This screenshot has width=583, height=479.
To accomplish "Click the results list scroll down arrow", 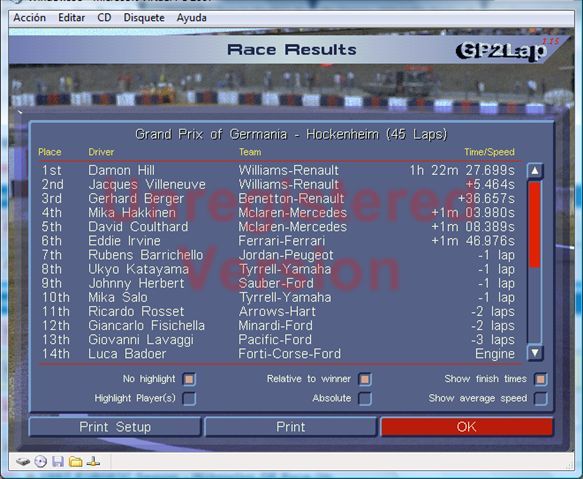I will tap(535, 353).
